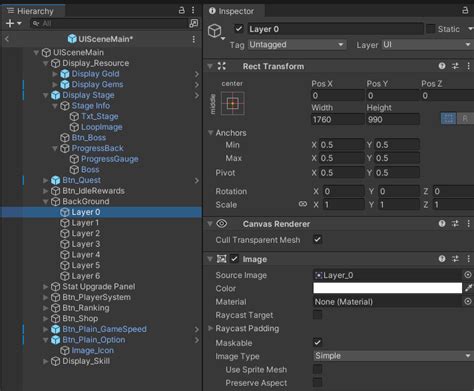Collapse the BackGround tree node arrow
Screen dimensions: 474x391
click(46, 201)
